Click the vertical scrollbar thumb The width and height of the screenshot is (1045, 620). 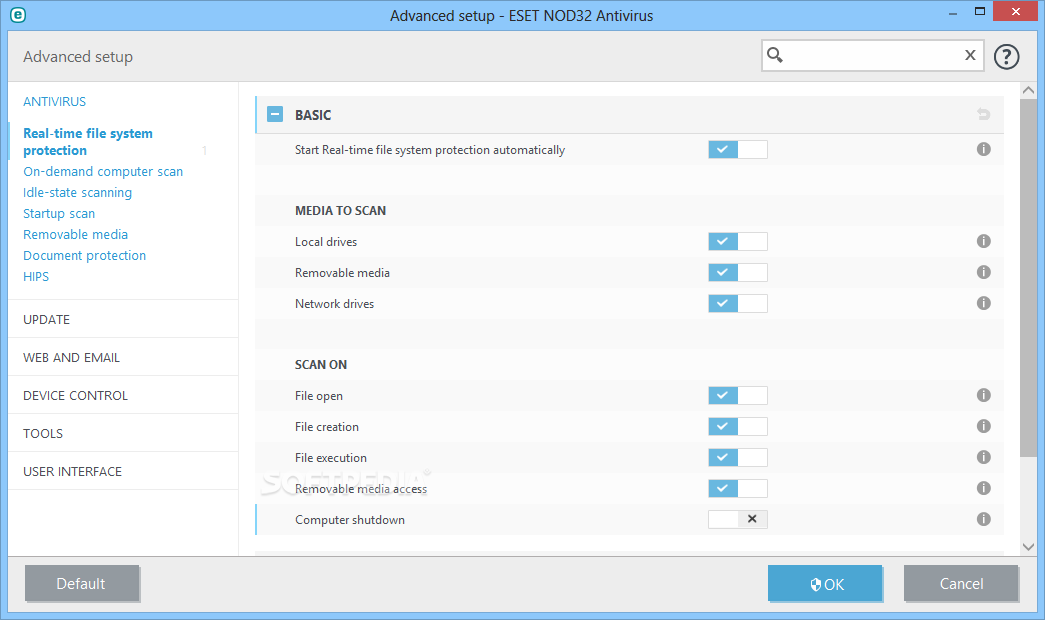point(1028,278)
